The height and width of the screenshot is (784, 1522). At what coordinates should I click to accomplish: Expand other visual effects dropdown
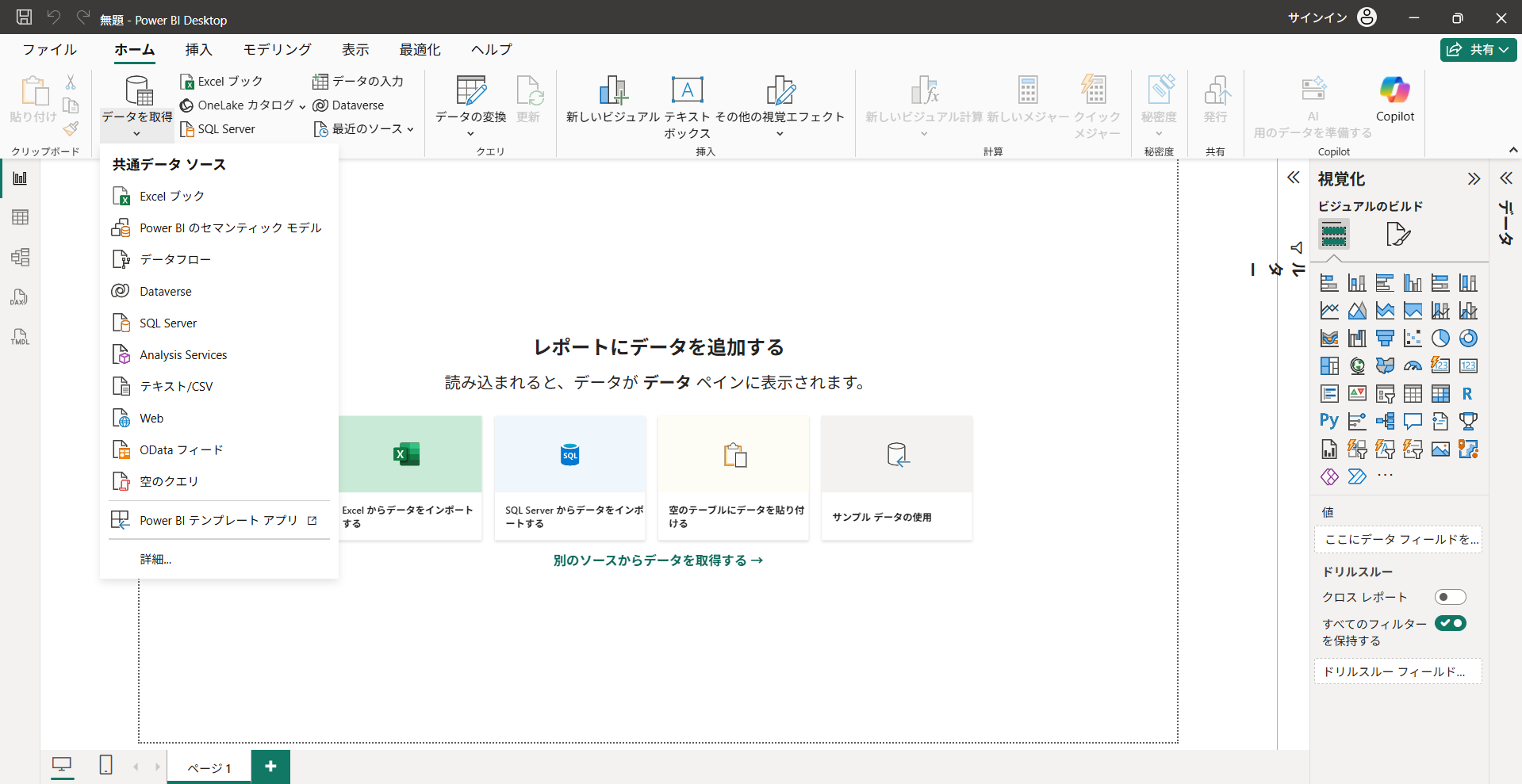pos(780,134)
